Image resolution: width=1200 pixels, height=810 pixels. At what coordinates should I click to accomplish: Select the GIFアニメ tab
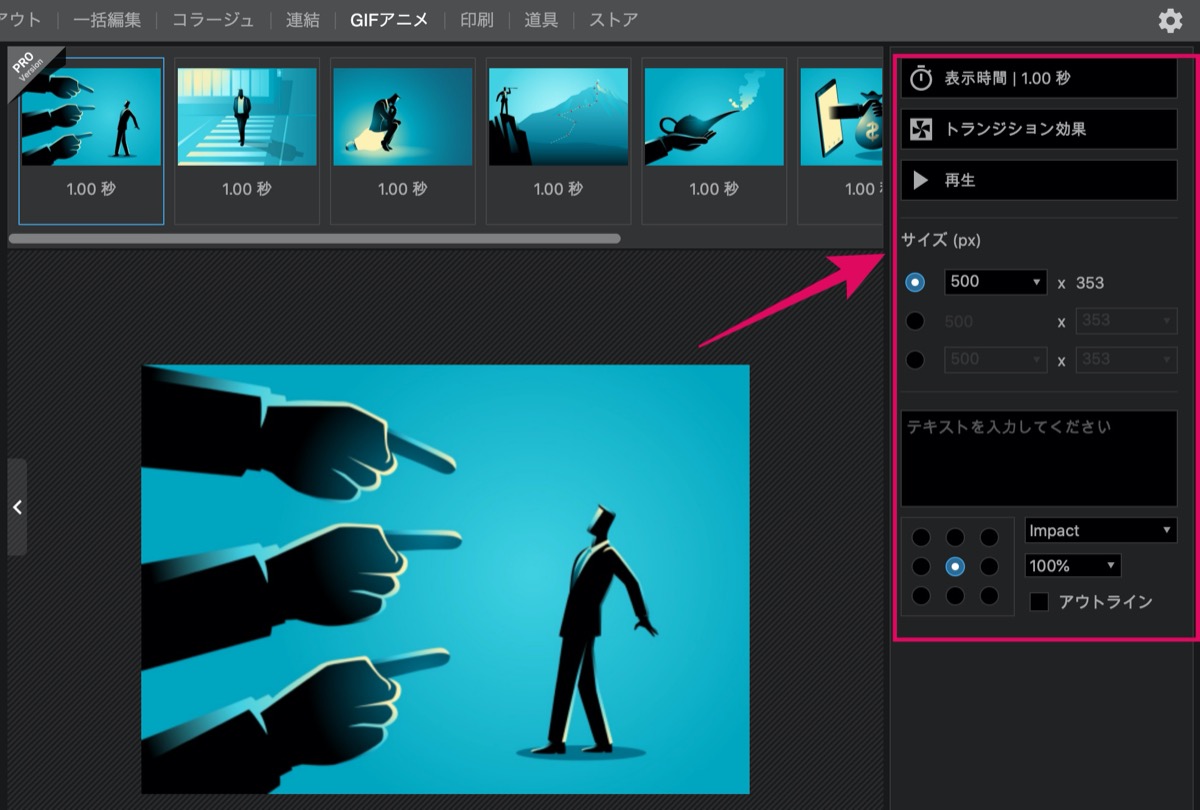click(389, 20)
